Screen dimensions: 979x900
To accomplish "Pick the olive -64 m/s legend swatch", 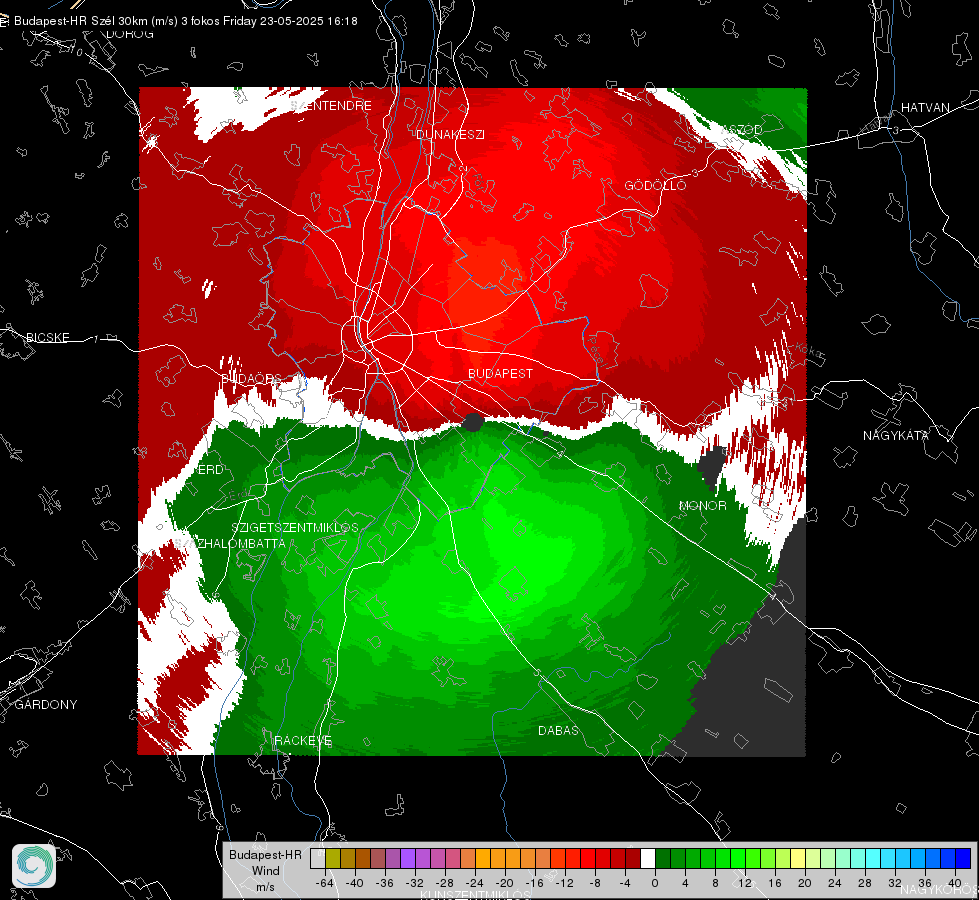I will click(x=333, y=858).
